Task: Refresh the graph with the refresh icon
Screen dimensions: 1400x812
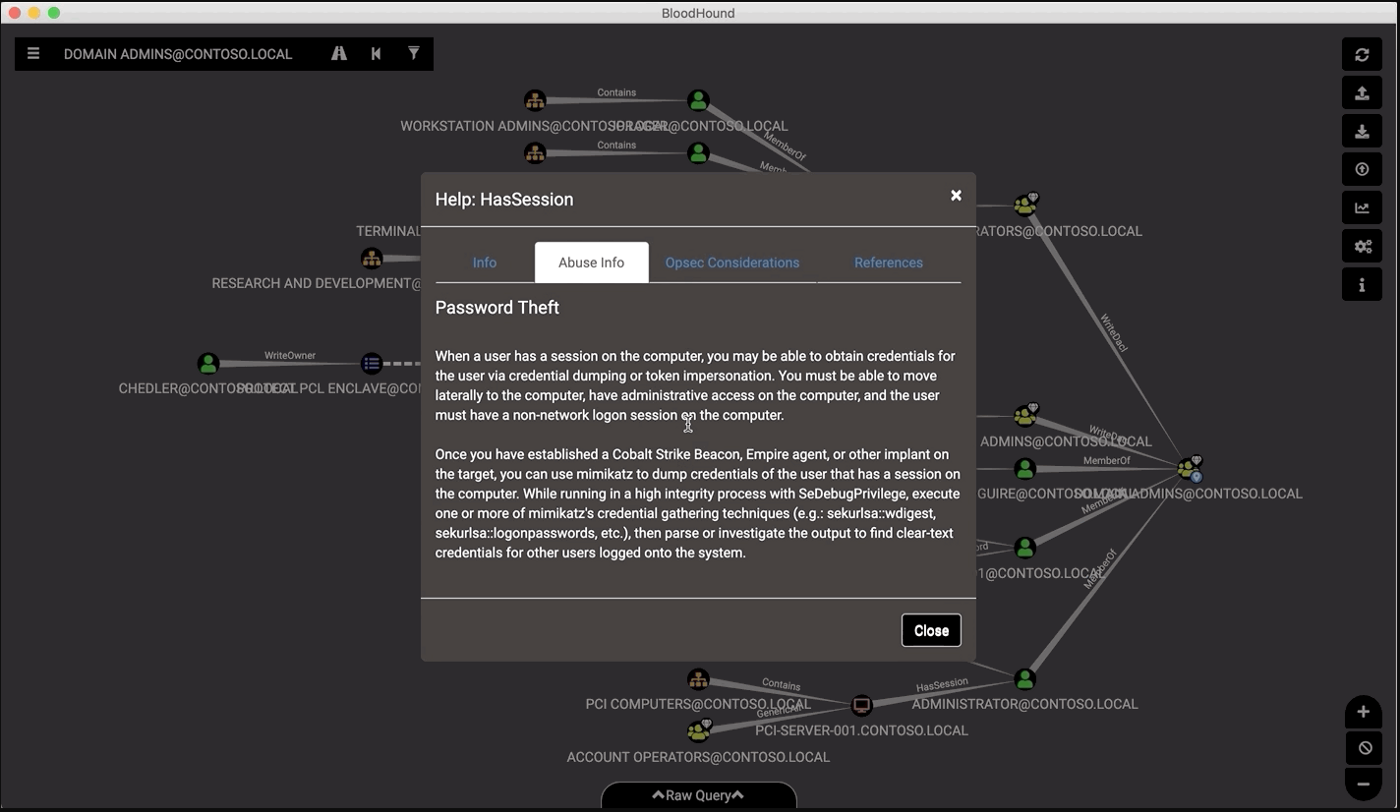Action: point(1361,55)
